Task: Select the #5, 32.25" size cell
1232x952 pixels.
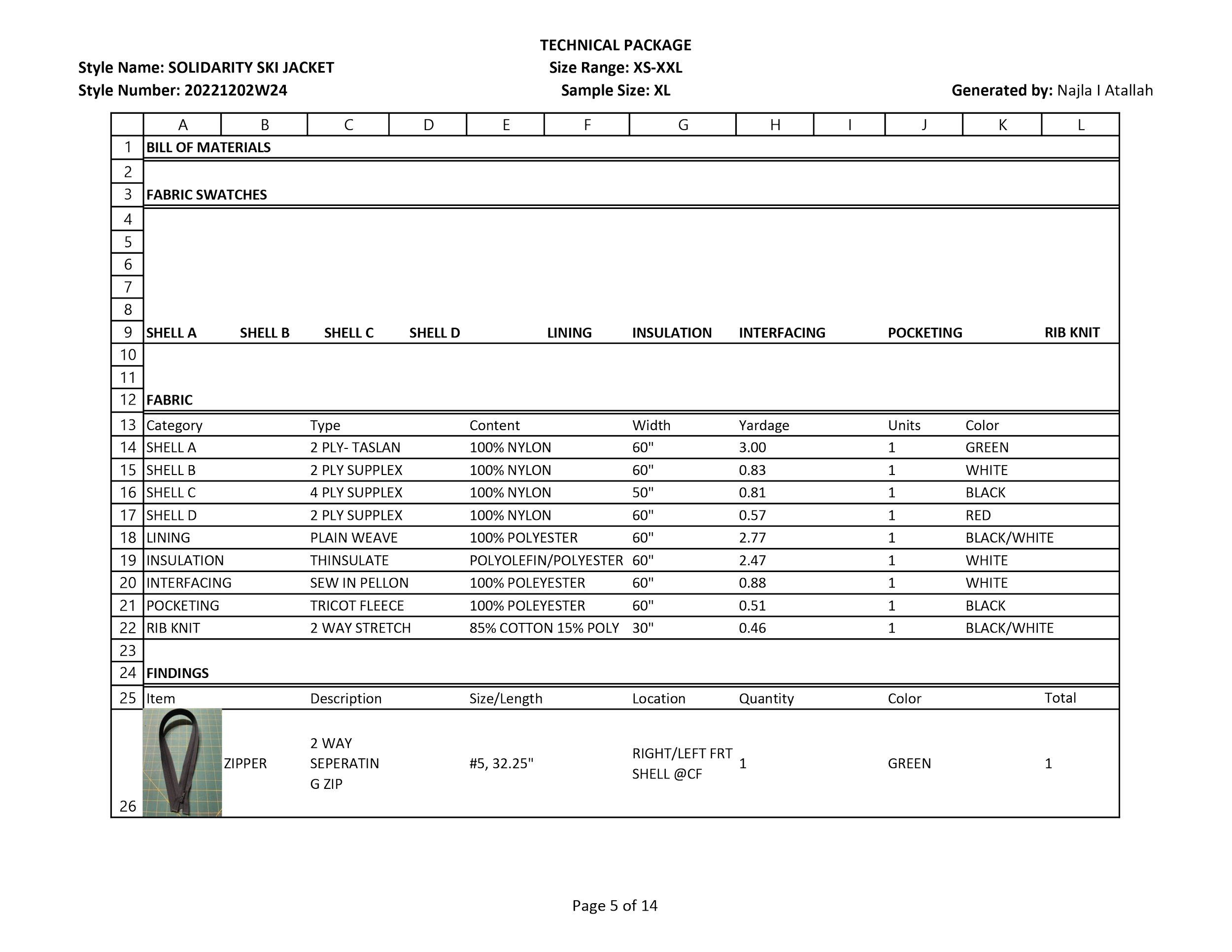Action: click(x=501, y=763)
